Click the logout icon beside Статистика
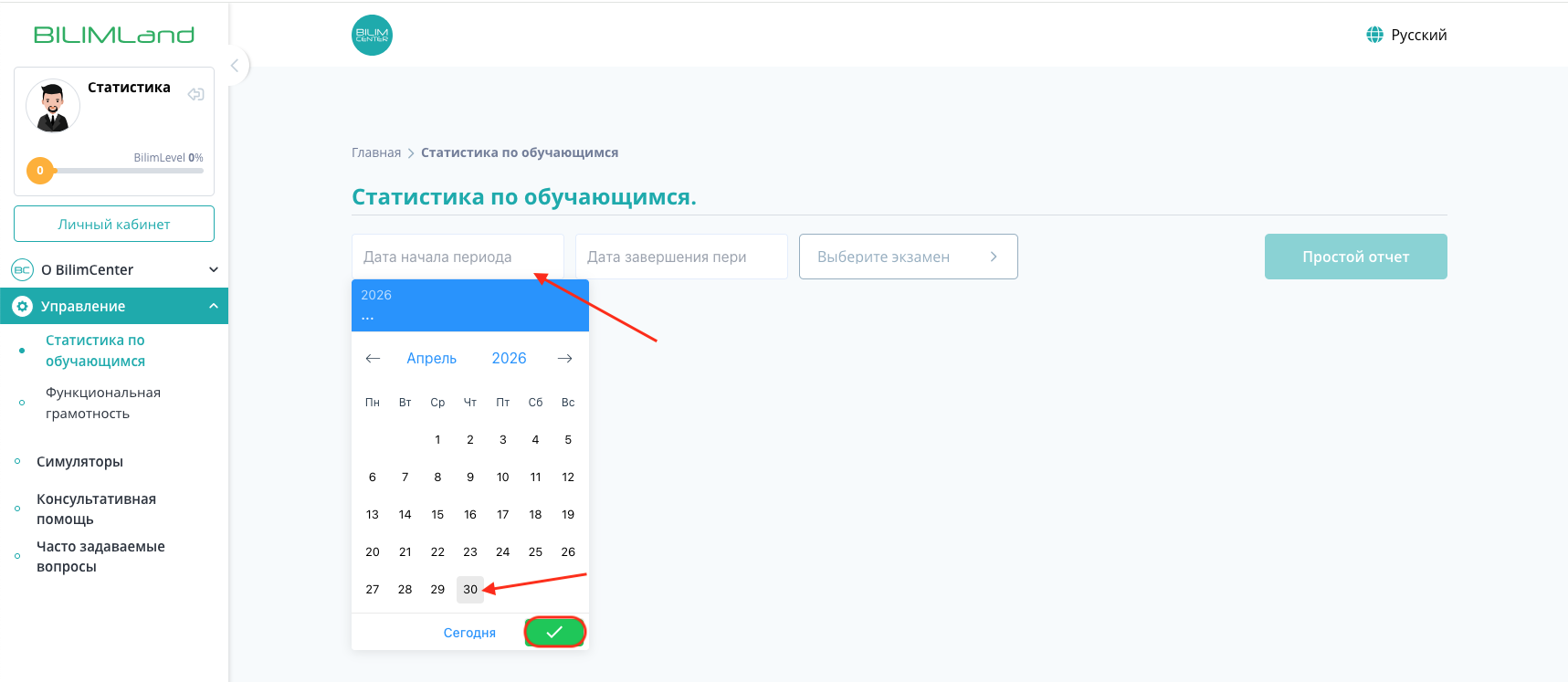Image resolution: width=1568 pixels, height=682 pixels. pyautogui.click(x=195, y=94)
